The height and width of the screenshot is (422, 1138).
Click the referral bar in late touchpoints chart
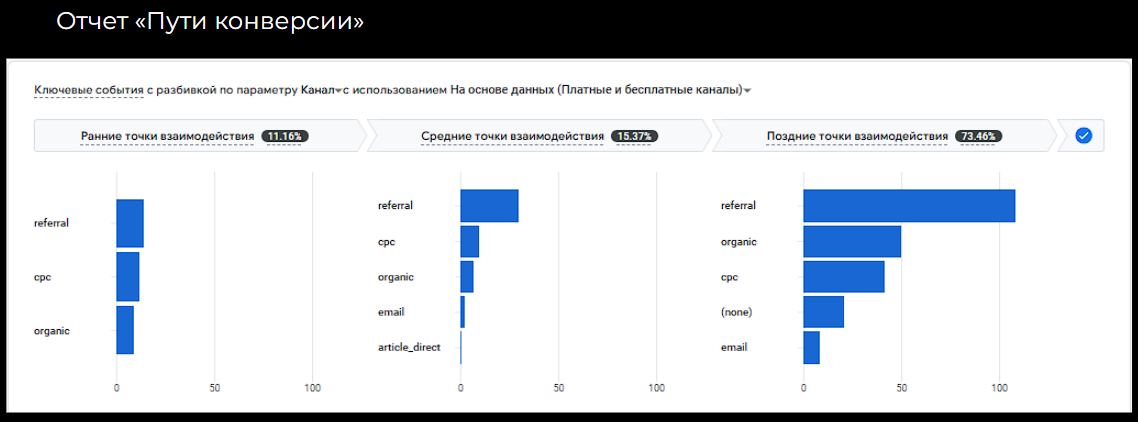pos(909,206)
